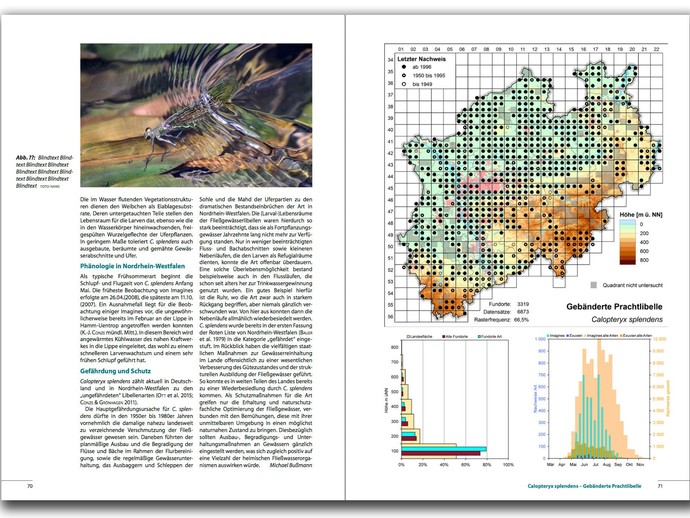Click the italic 'Calopteryx splendens' under map title
This screenshot has width=690, height=518.
click(x=627, y=320)
